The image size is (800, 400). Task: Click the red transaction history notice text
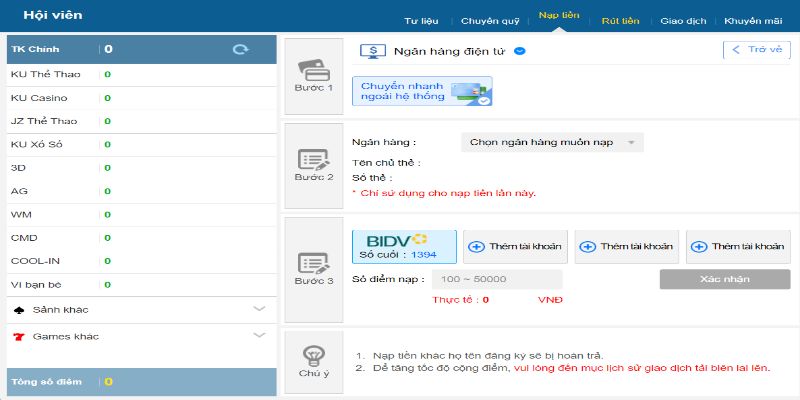pyautogui.click(x=642, y=368)
